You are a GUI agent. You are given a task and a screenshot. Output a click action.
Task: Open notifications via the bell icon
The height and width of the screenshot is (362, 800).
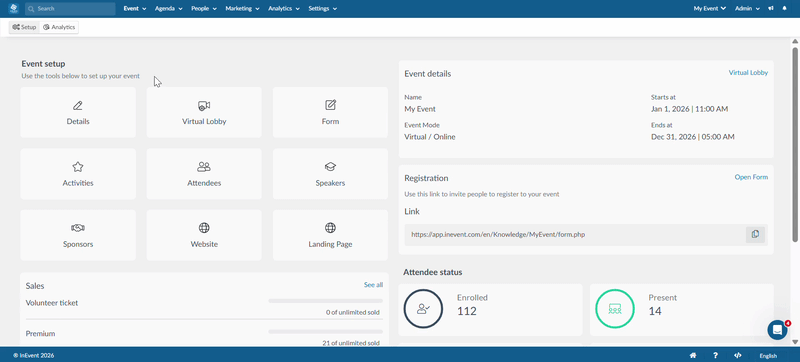(x=784, y=9)
